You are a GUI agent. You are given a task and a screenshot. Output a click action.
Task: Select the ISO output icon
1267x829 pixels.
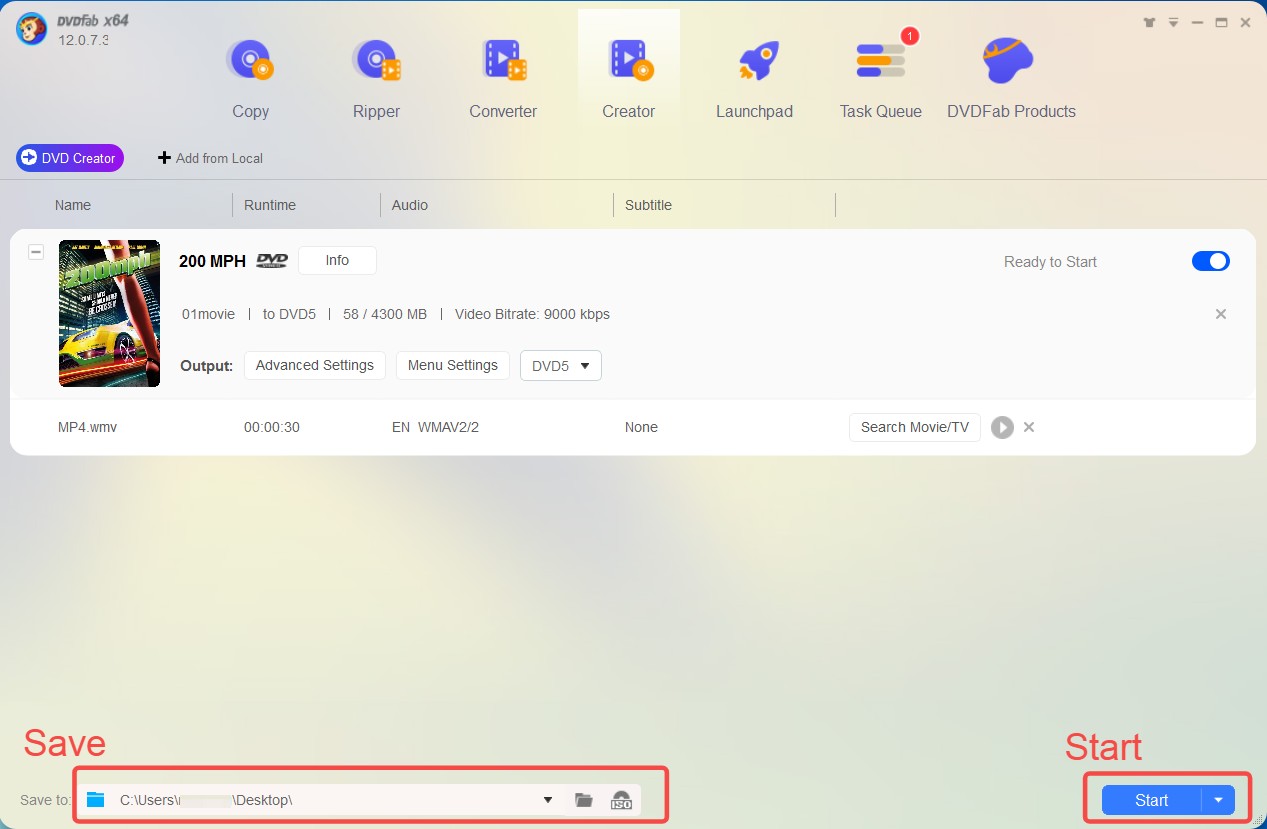[x=621, y=800]
